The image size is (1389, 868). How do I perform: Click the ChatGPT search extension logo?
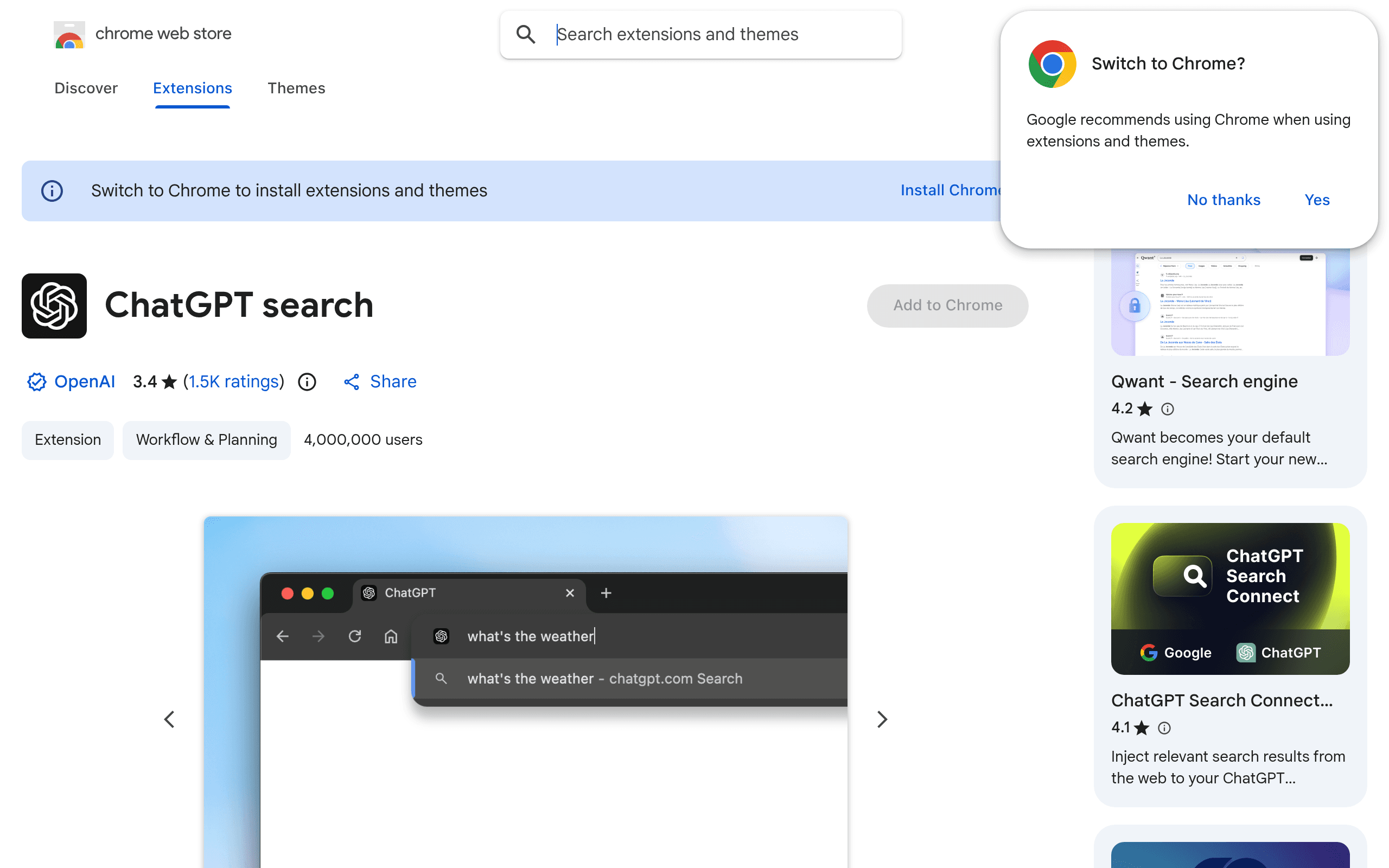point(54,305)
